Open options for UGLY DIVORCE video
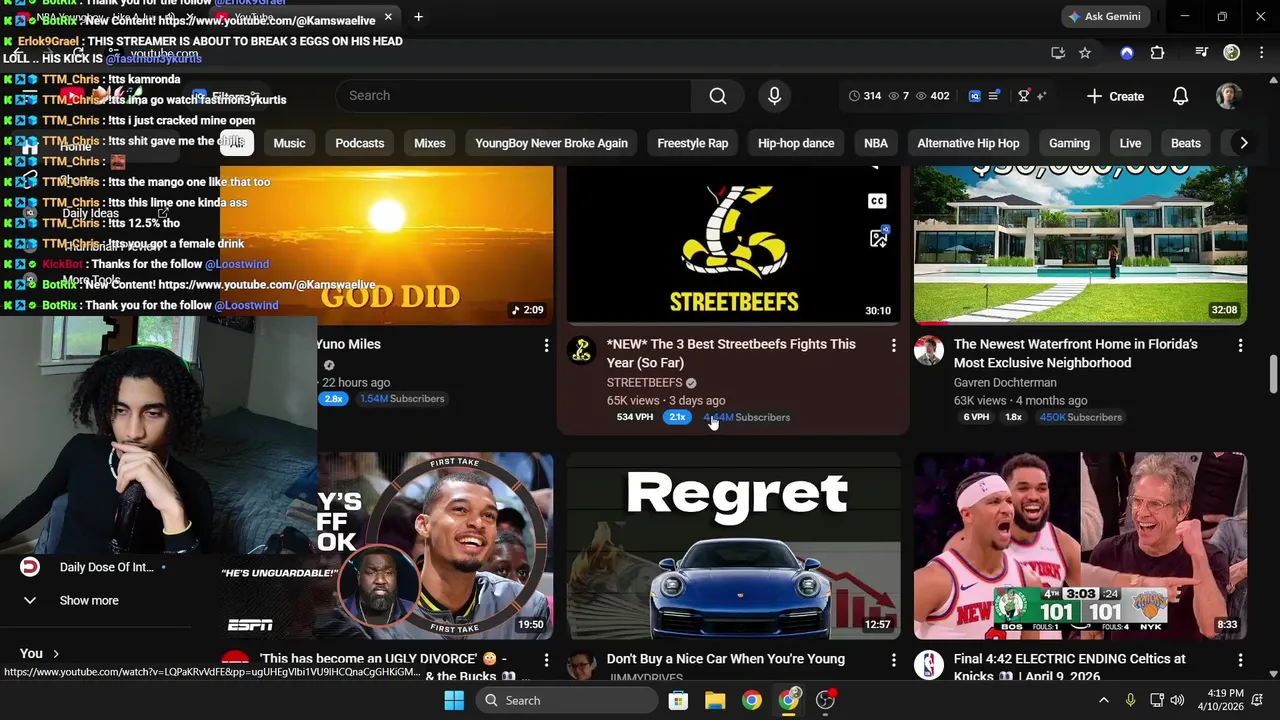 pyautogui.click(x=546, y=660)
